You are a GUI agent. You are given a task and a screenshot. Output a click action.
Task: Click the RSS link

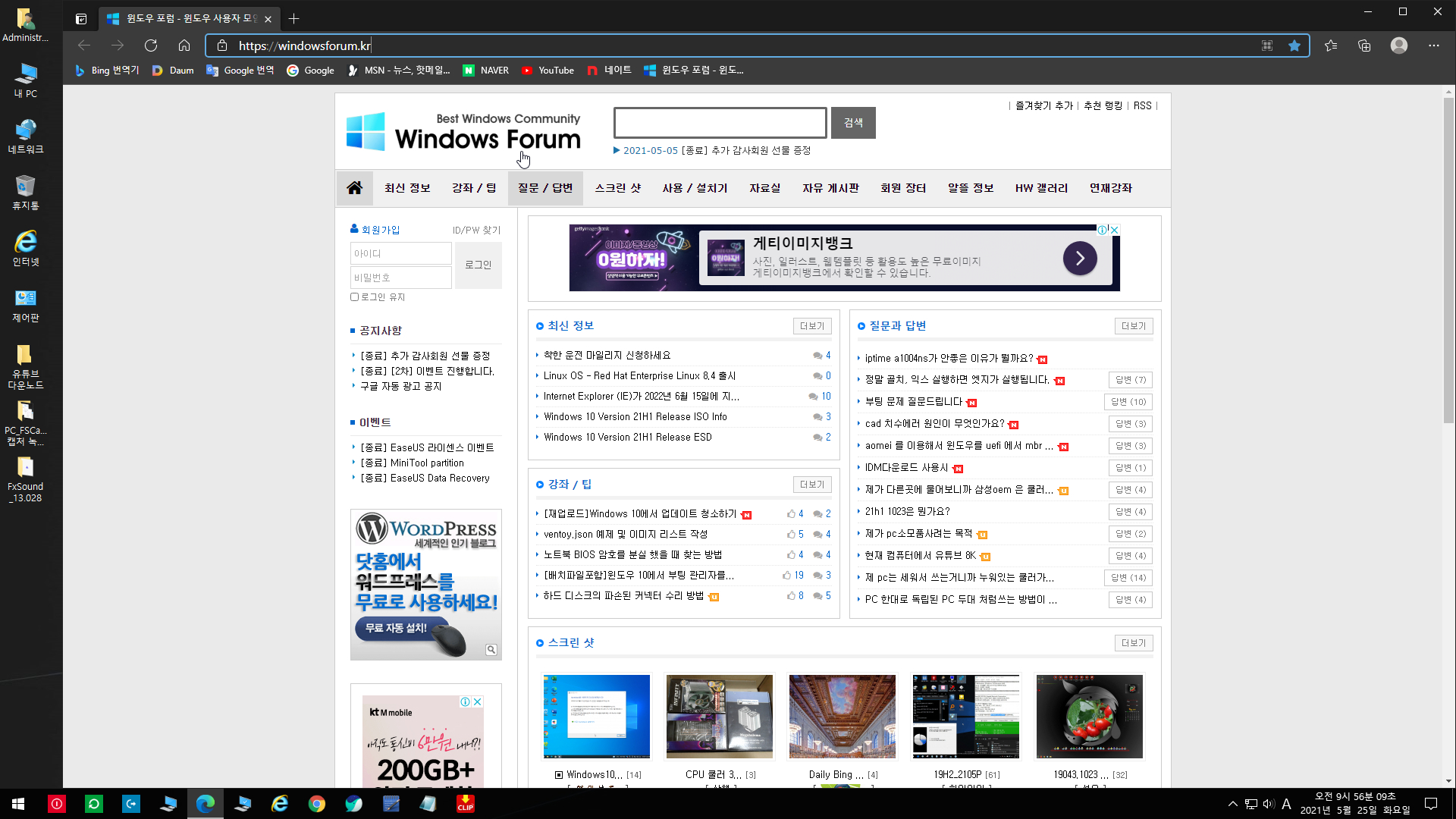(x=1142, y=105)
